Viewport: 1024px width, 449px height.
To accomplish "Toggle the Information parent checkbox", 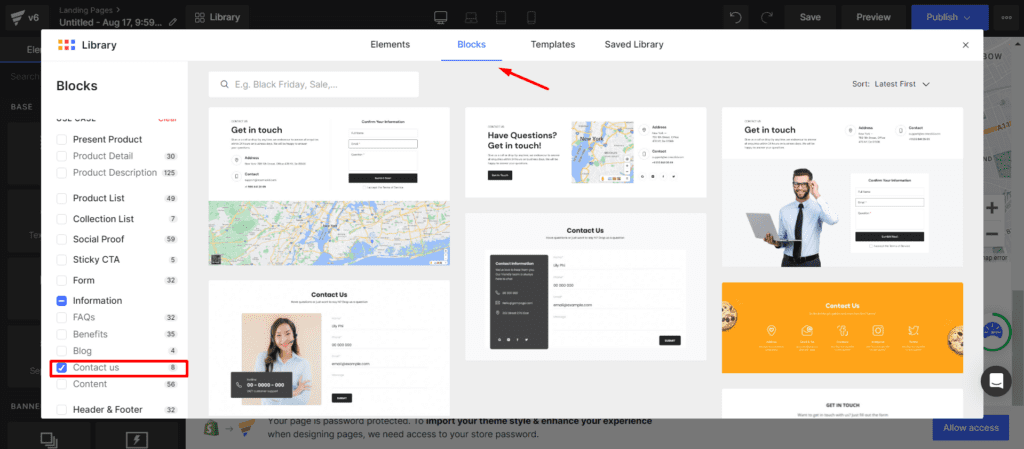I will pyautogui.click(x=61, y=301).
